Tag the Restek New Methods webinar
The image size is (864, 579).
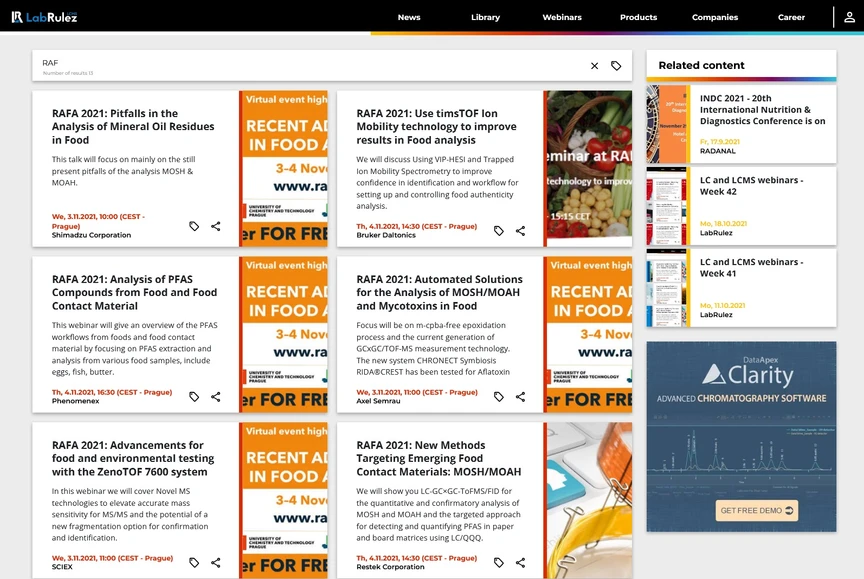coord(499,562)
